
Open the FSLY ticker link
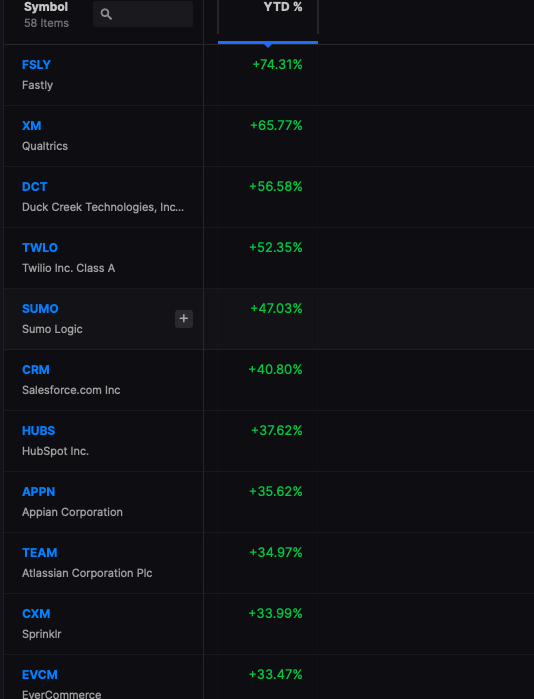pyautogui.click(x=36, y=65)
